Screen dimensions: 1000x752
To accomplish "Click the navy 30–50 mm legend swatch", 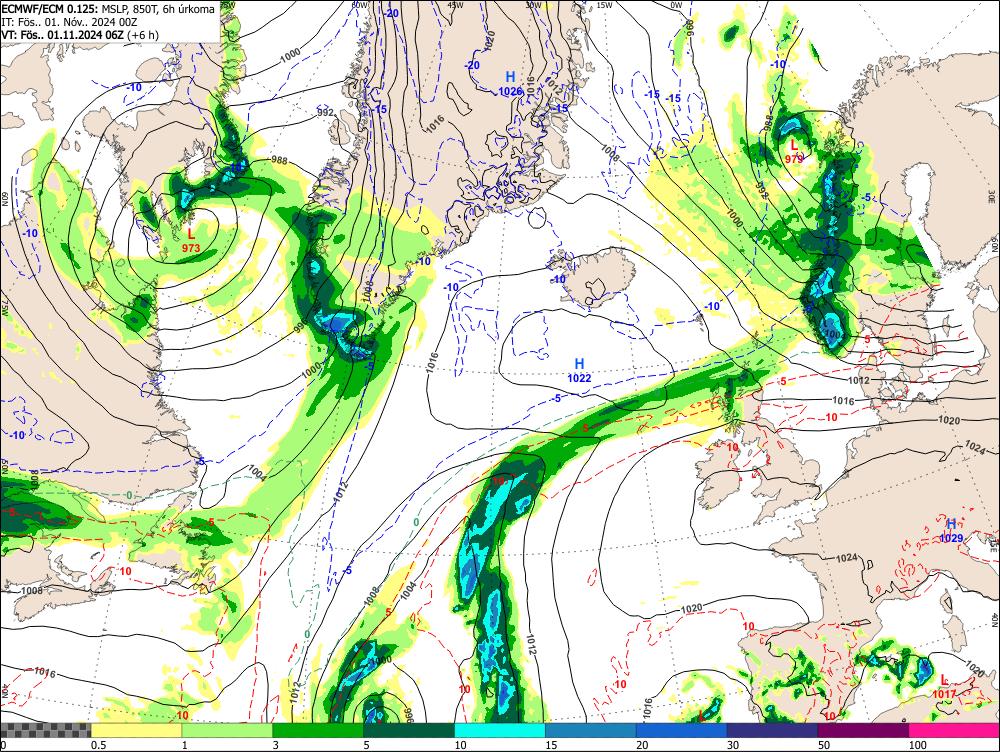I will [x=772, y=730].
